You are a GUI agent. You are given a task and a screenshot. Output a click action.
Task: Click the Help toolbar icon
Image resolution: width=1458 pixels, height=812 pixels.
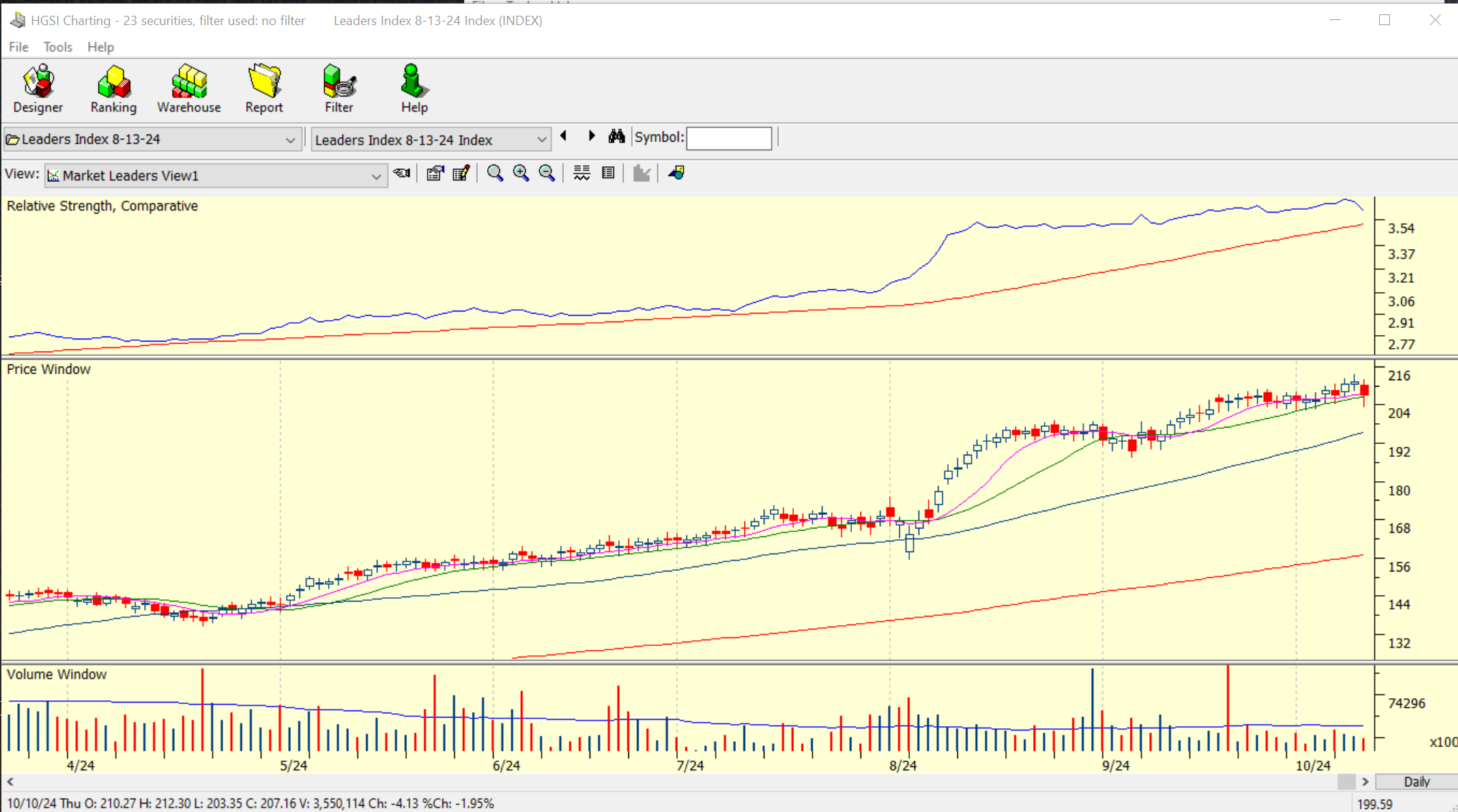[x=413, y=89]
